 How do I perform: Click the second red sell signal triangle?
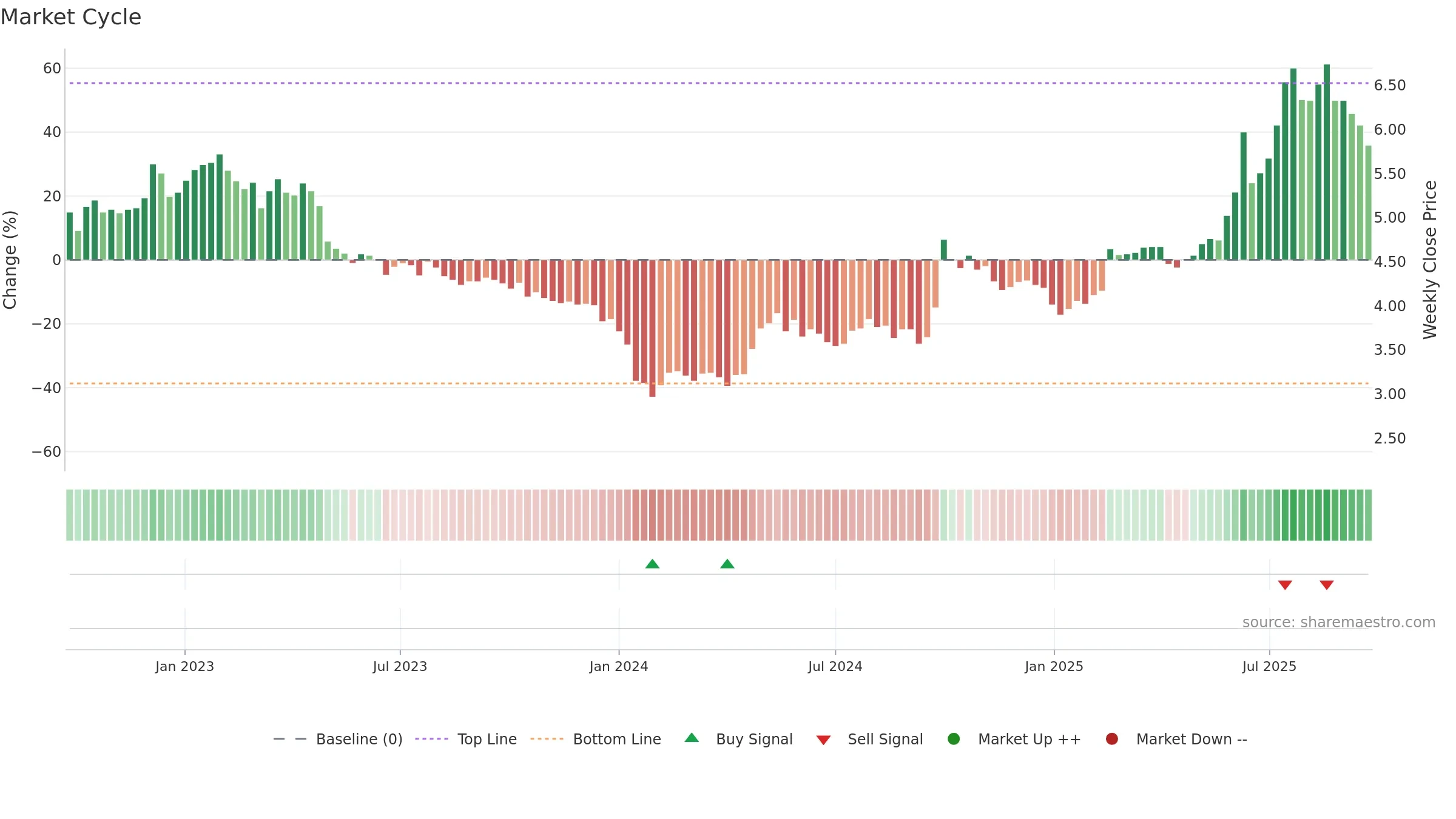[x=1327, y=585]
